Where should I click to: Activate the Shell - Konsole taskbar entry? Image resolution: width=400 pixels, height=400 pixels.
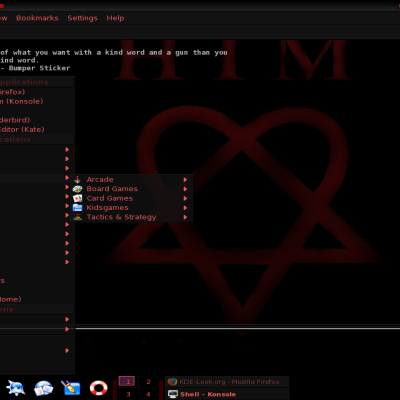point(227,394)
